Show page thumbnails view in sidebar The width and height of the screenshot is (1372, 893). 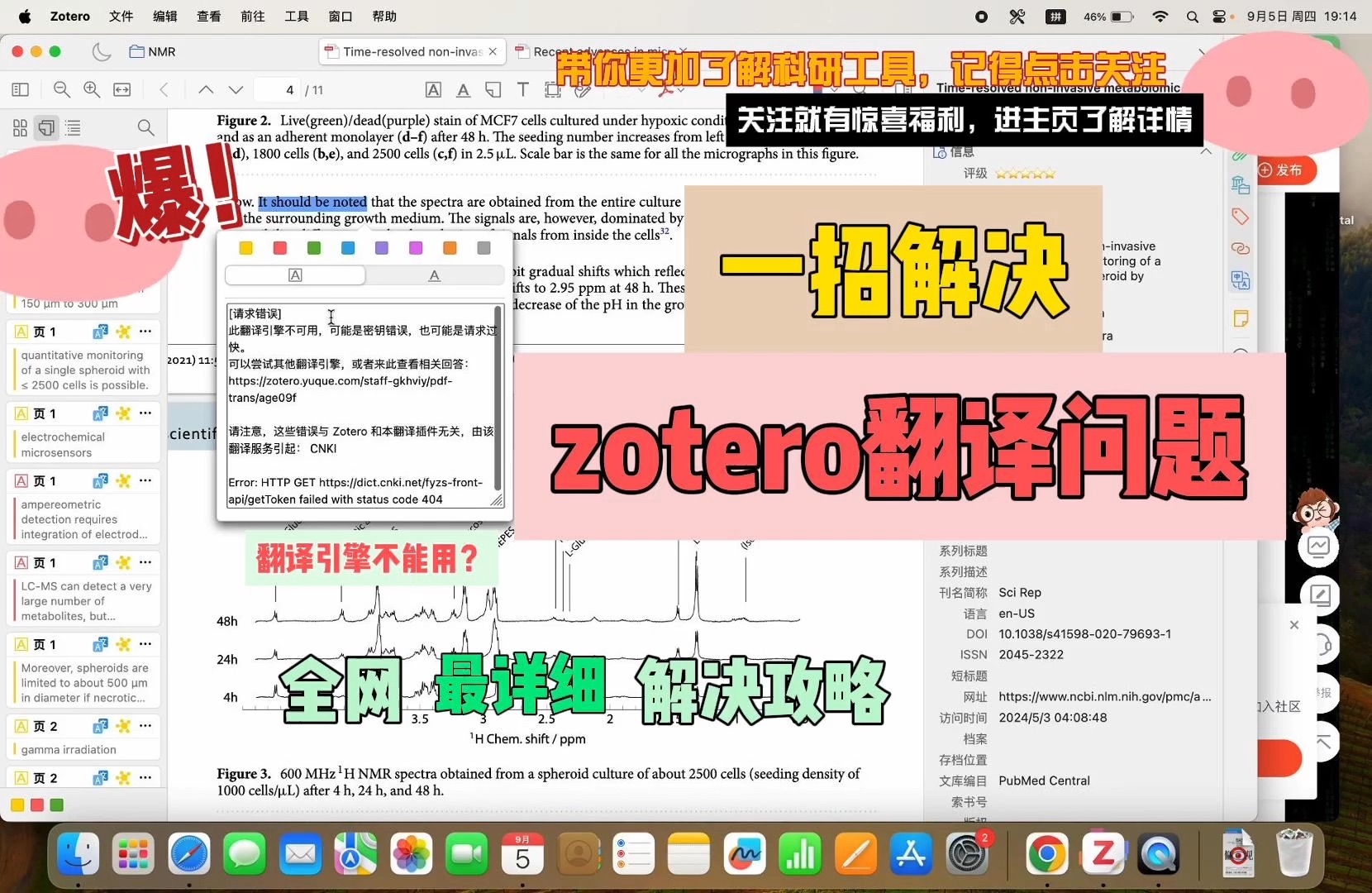20,127
